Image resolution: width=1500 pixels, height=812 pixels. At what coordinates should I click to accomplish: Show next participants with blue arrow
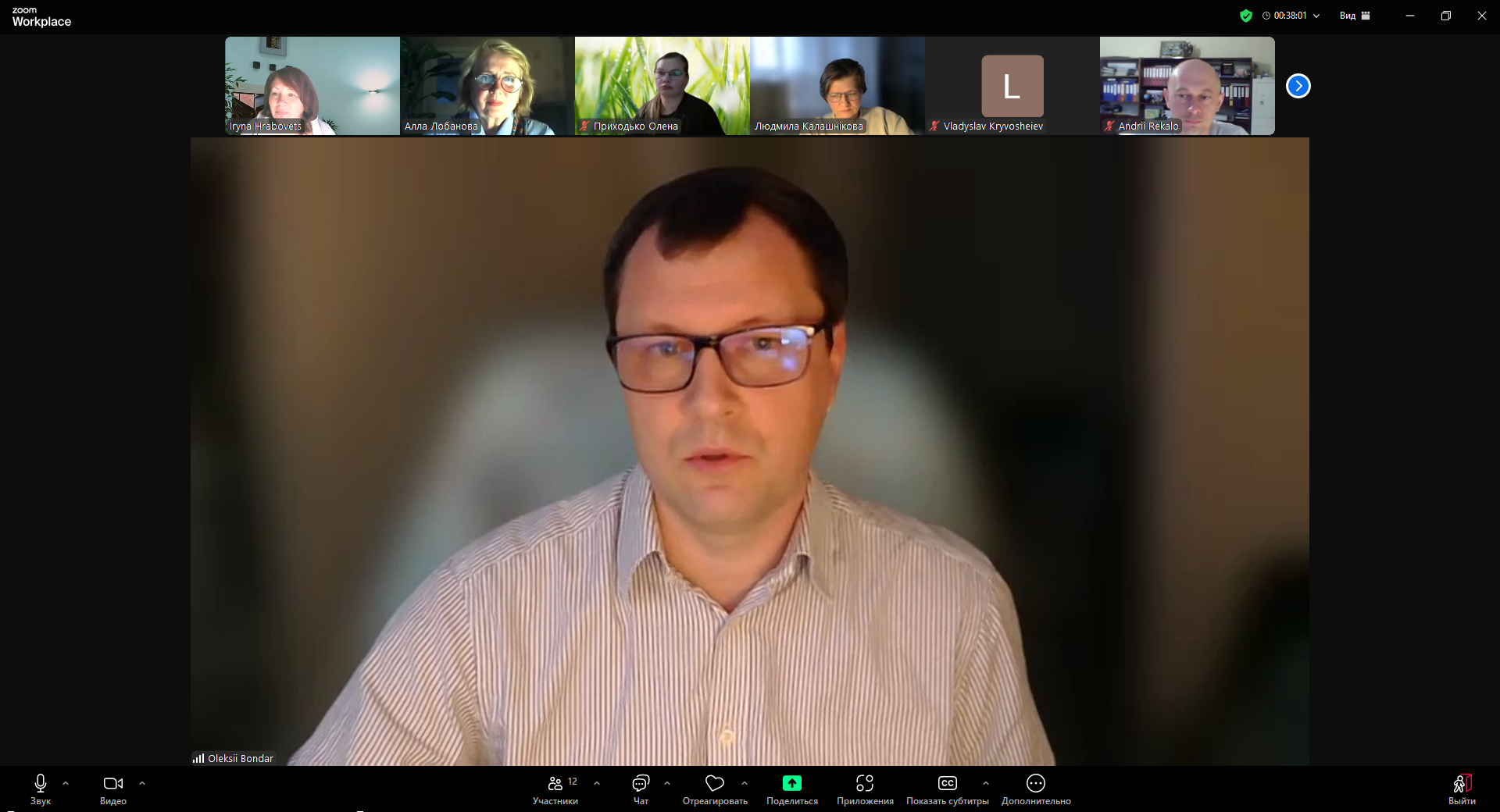(x=1298, y=86)
